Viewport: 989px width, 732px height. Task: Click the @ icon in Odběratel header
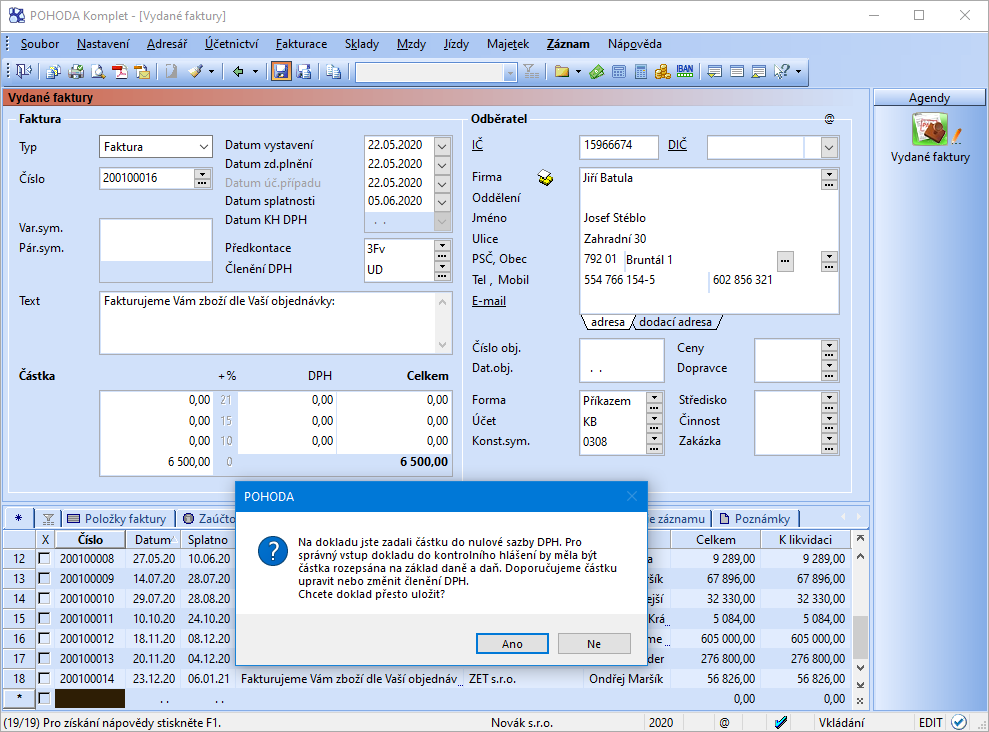pos(829,119)
